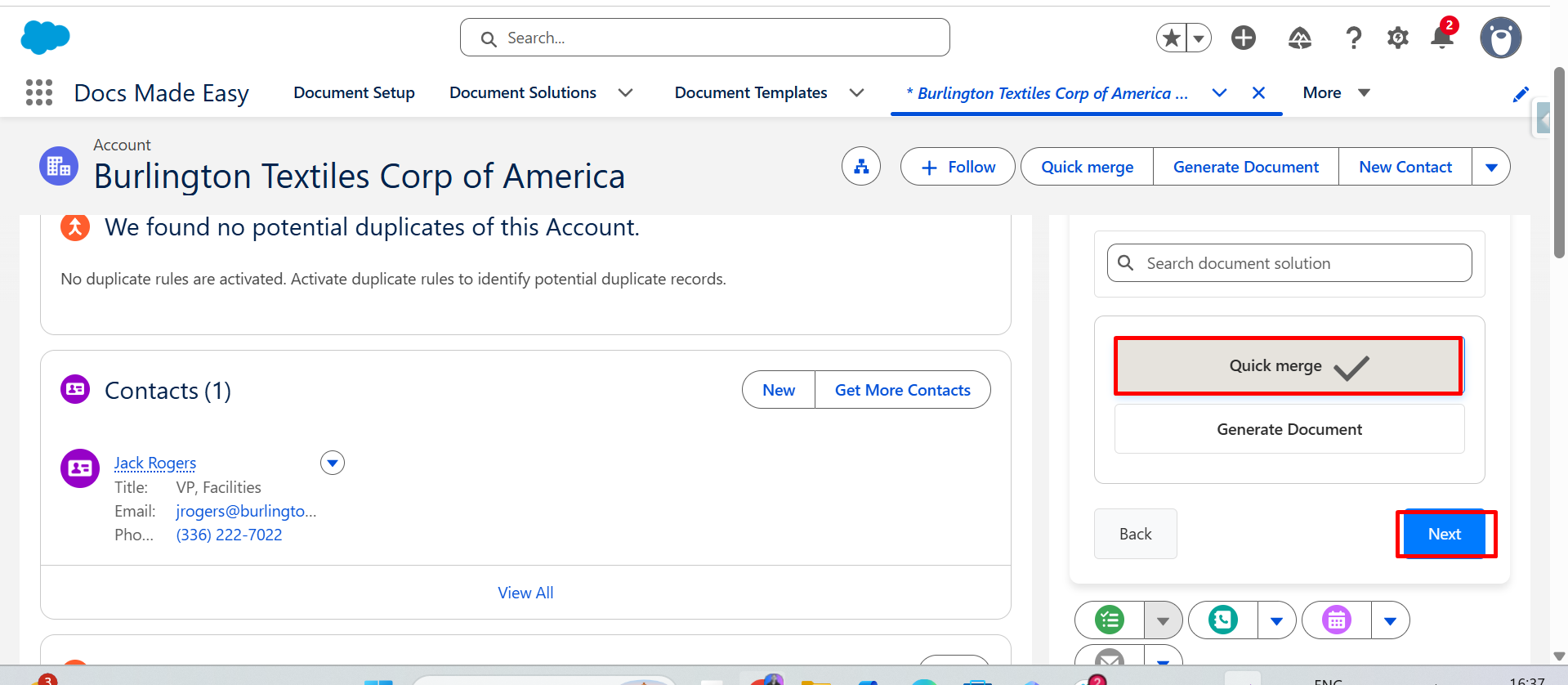This screenshot has height=685, width=1568.
Task: Open the More navigation menu
Action: click(1336, 92)
